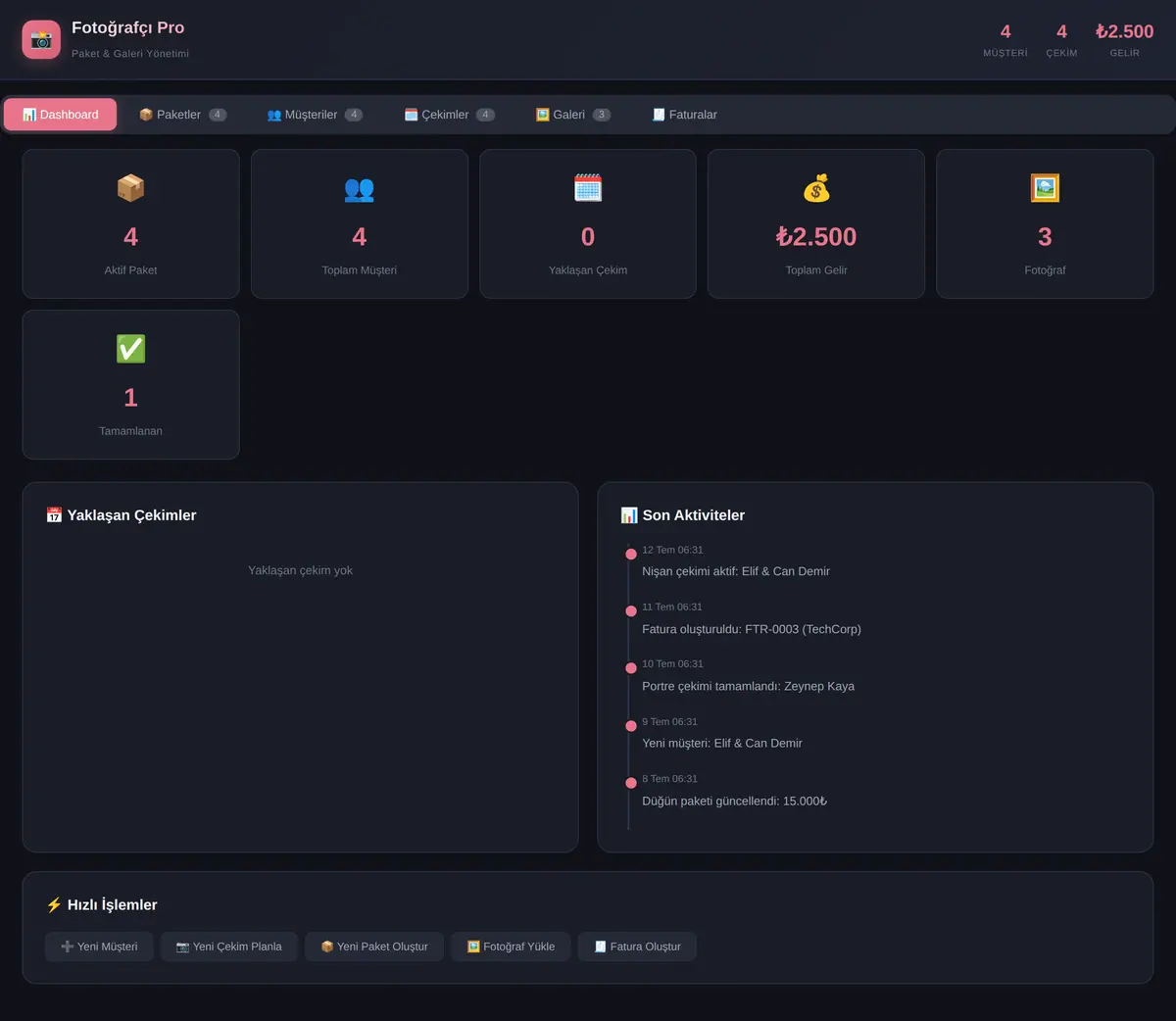
Task: Click the picture icon on Fotoğraf card
Action: click(1045, 187)
